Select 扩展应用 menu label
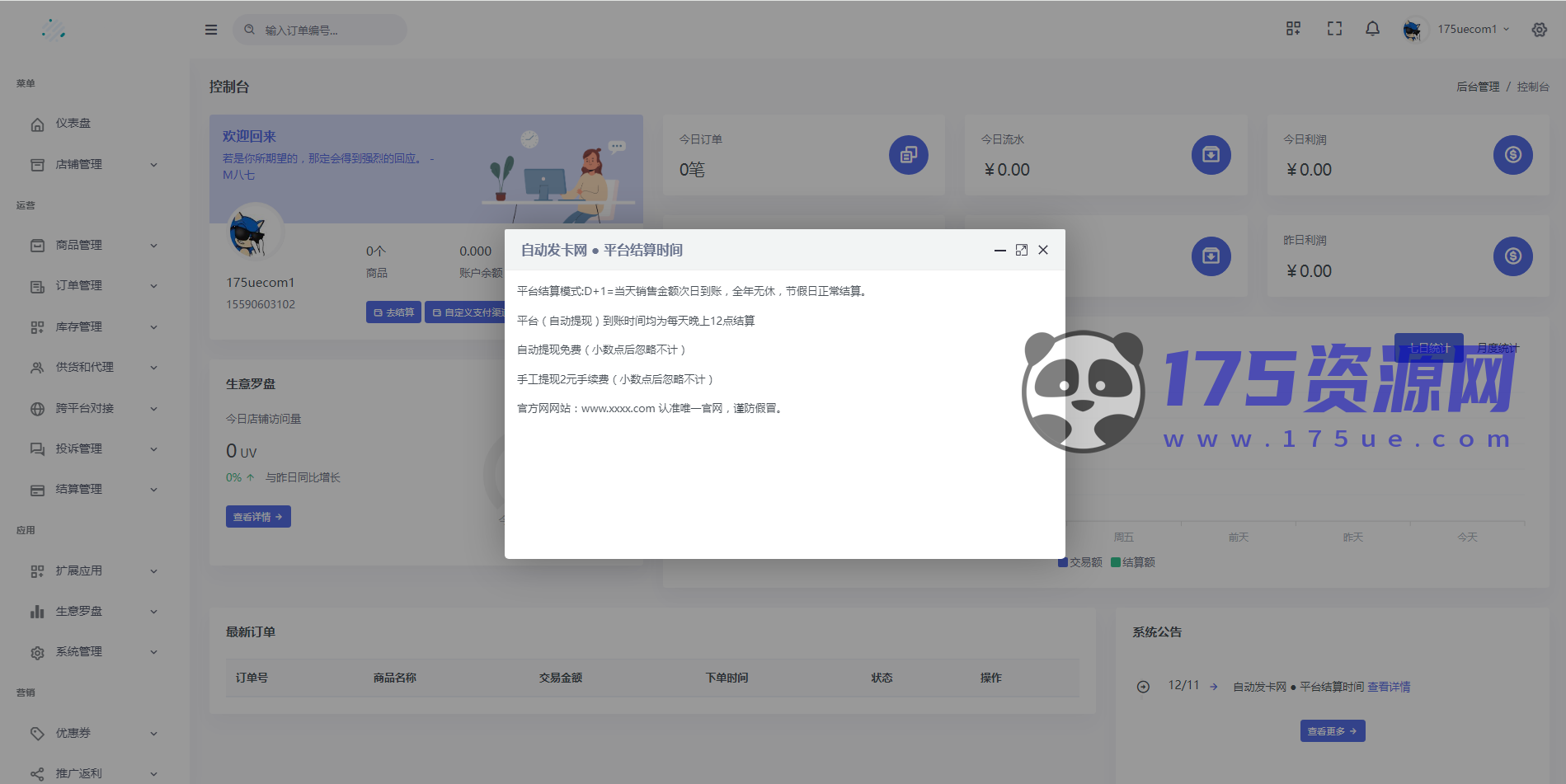Viewport: 1566px width, 784px height. click(79, 570)
